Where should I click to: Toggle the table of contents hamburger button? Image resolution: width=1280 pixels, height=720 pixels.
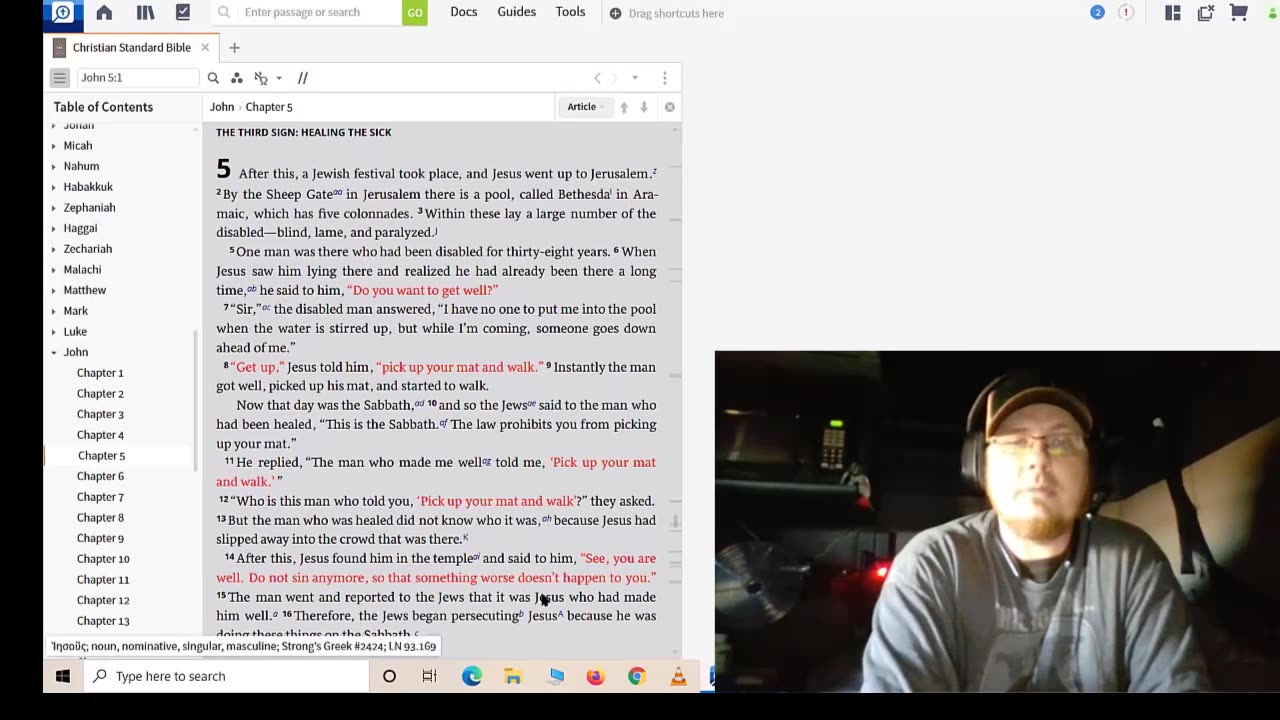60,78
